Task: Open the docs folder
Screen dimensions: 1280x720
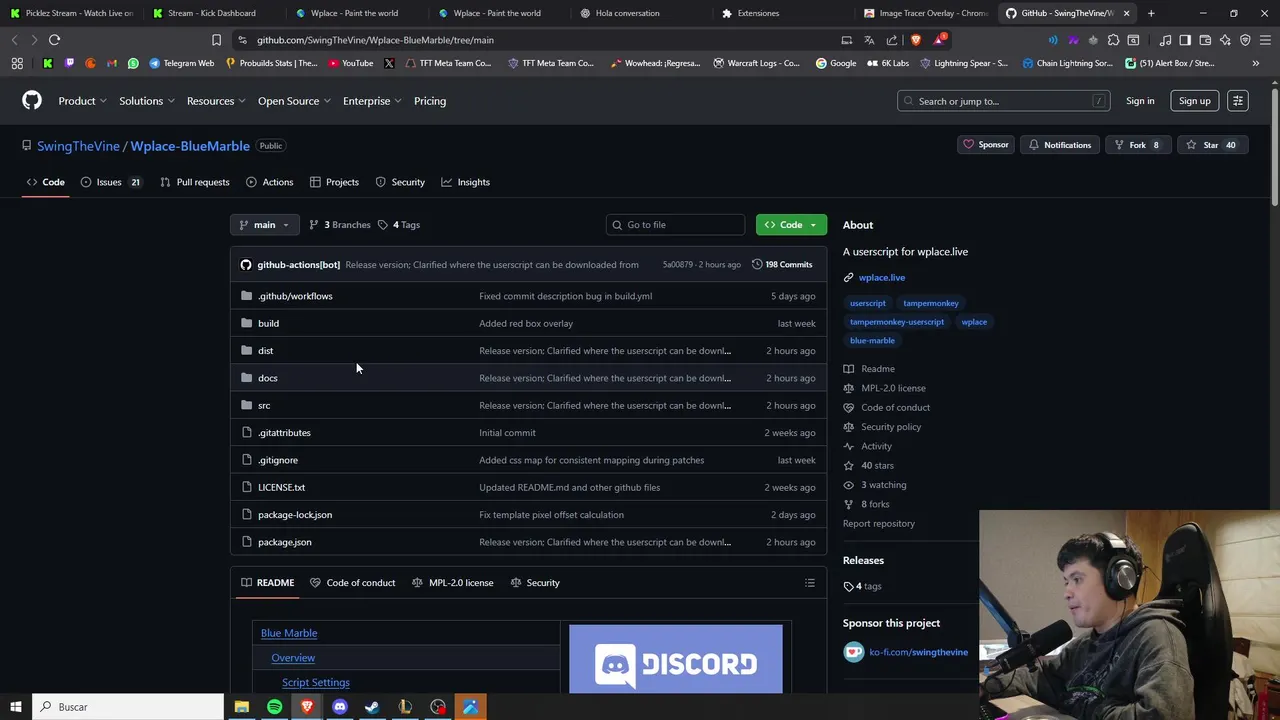Action: point(267,378)
